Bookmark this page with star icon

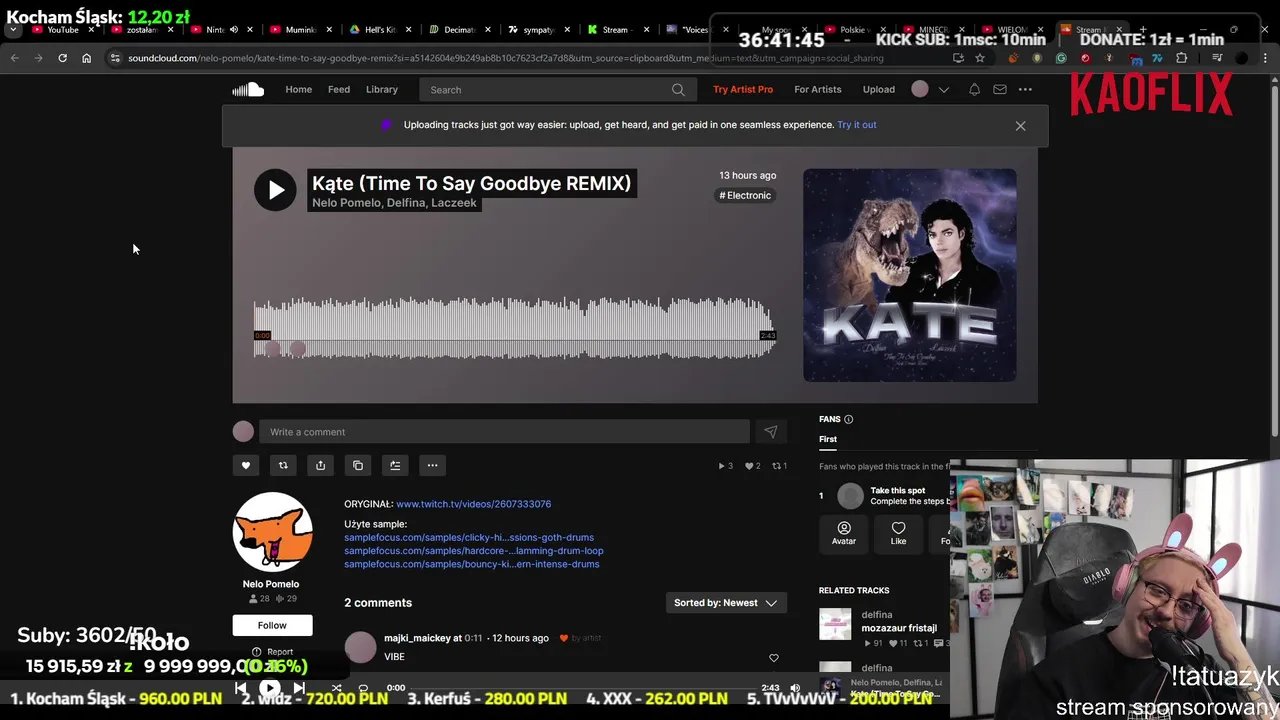(980, 58)
